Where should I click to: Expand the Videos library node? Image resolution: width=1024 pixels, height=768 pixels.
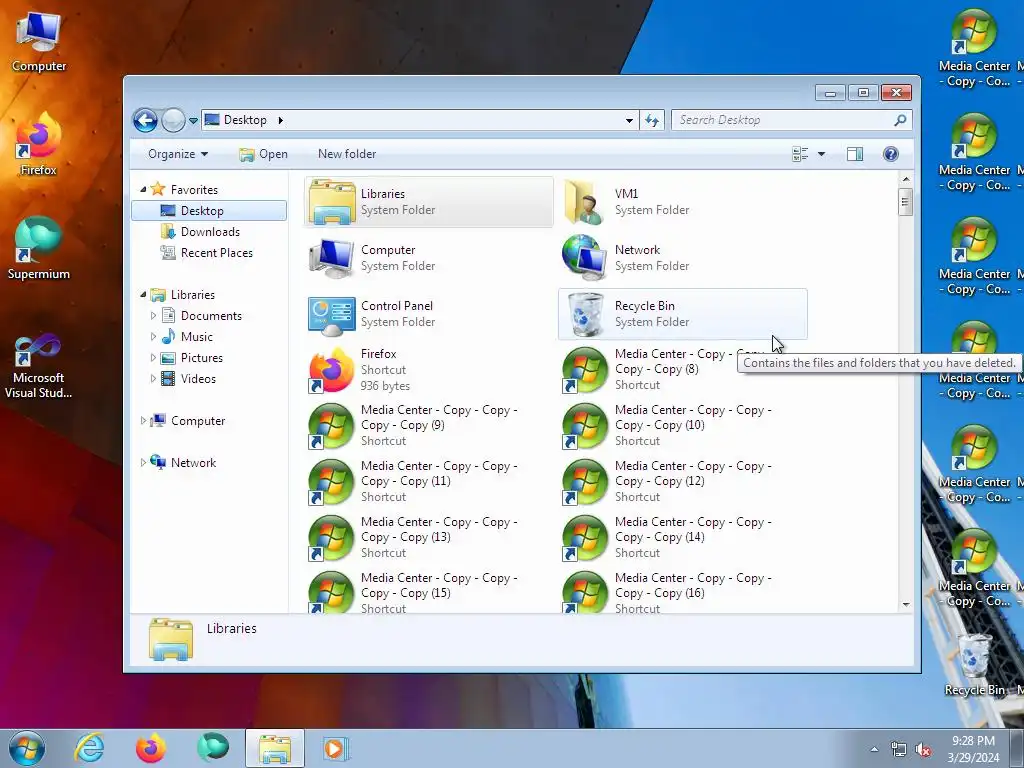[153, 379]
